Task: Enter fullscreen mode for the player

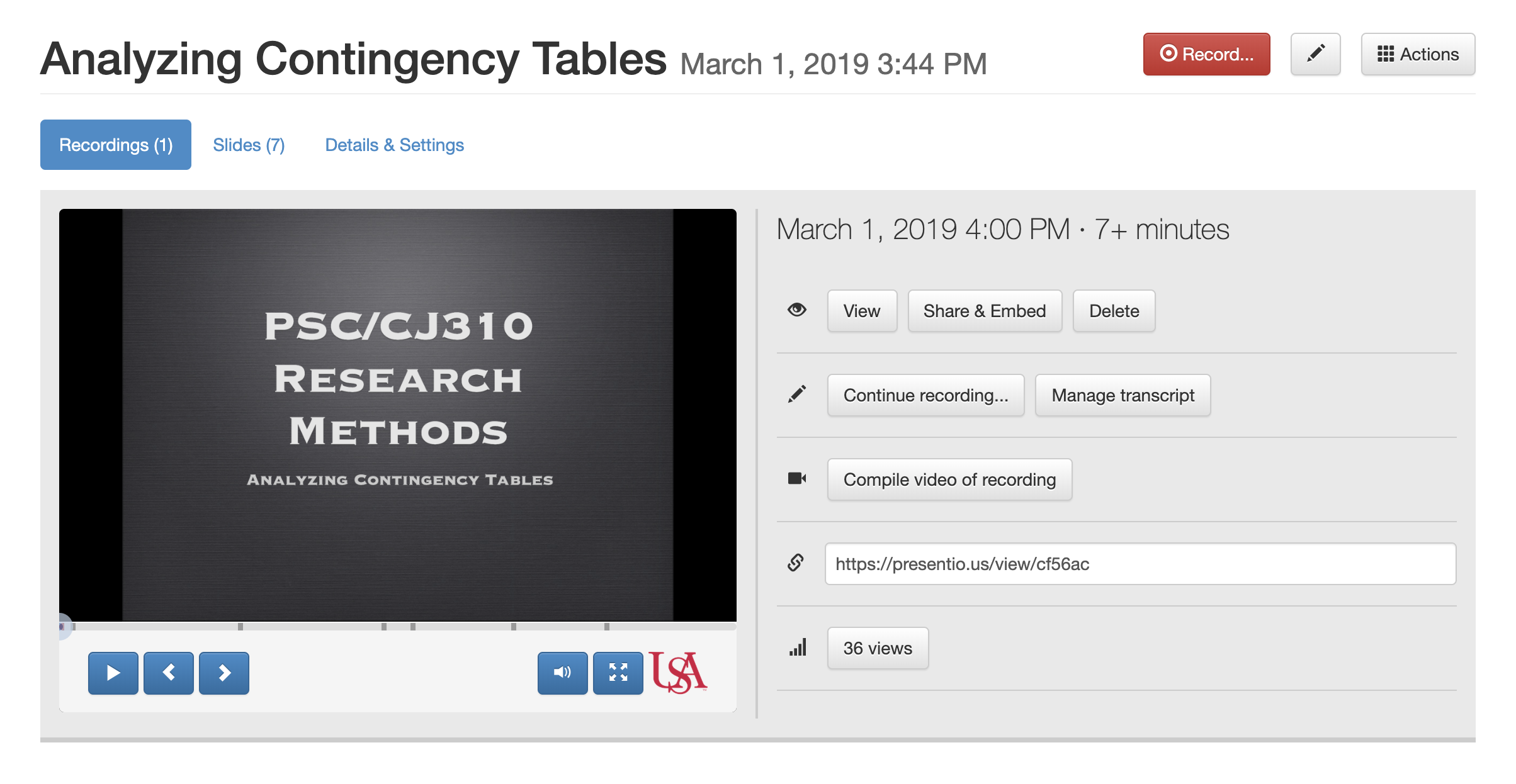Action: (618, 673)
